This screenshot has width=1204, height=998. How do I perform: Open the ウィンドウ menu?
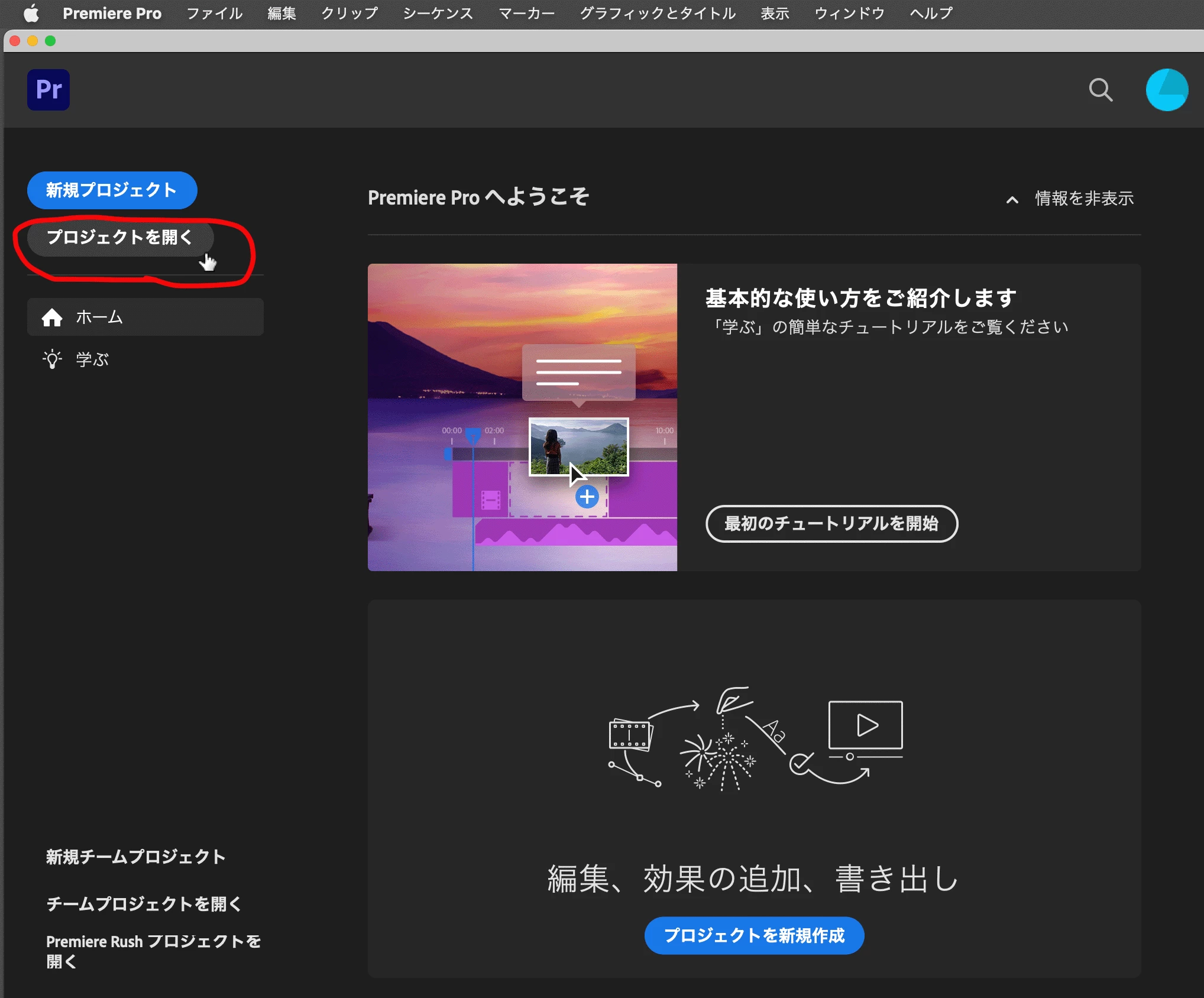[x=849, y=13]
